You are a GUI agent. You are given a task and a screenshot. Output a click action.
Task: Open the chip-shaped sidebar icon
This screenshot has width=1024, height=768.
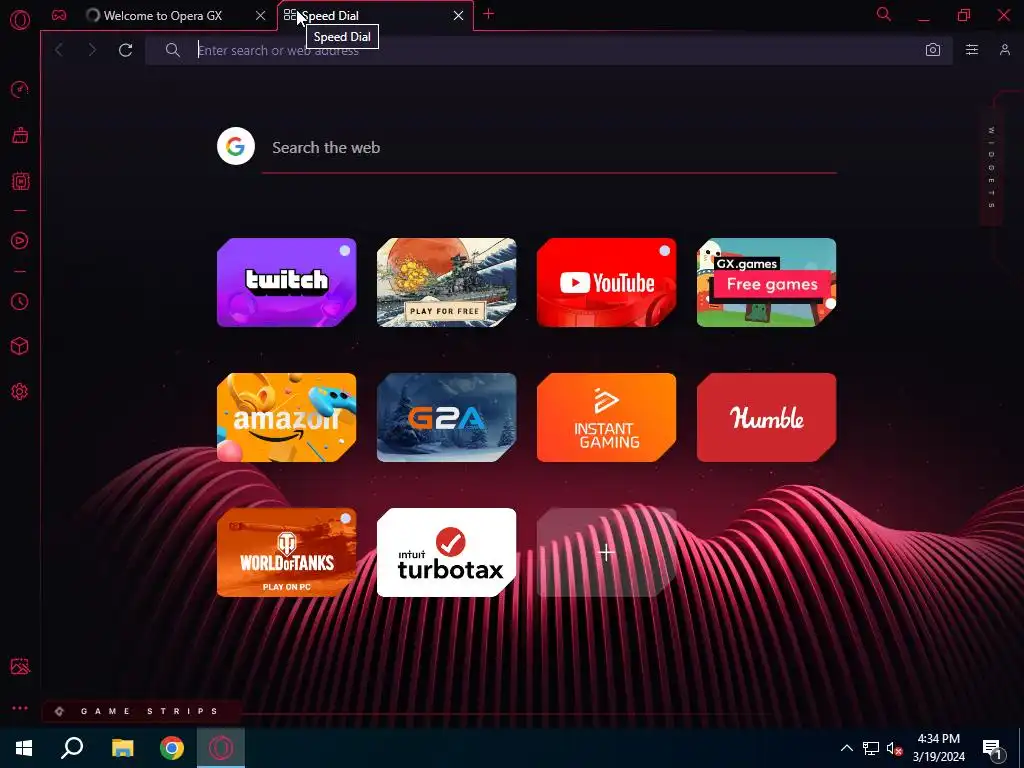[20, 181]
